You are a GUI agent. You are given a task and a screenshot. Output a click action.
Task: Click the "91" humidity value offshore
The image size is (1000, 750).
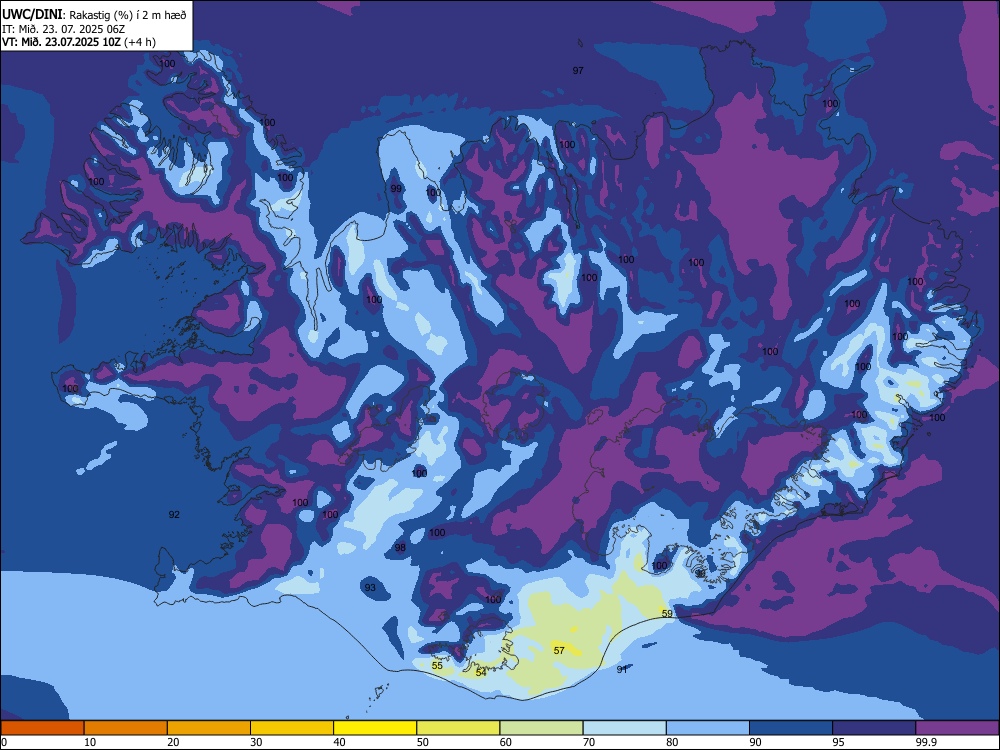622,670
